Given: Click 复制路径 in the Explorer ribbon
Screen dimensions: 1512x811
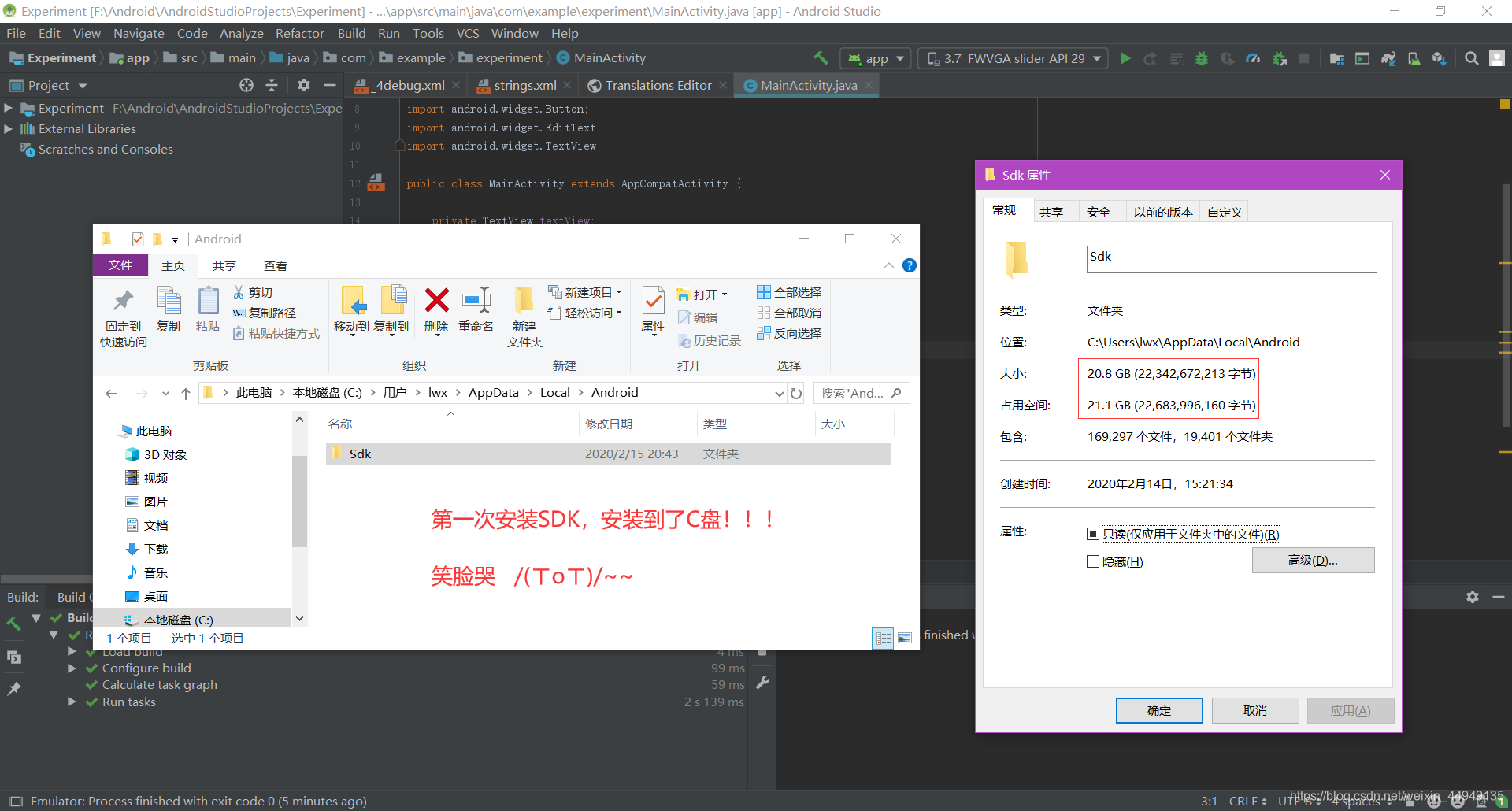Looking at the screenshot, I should tap(264, 313).
